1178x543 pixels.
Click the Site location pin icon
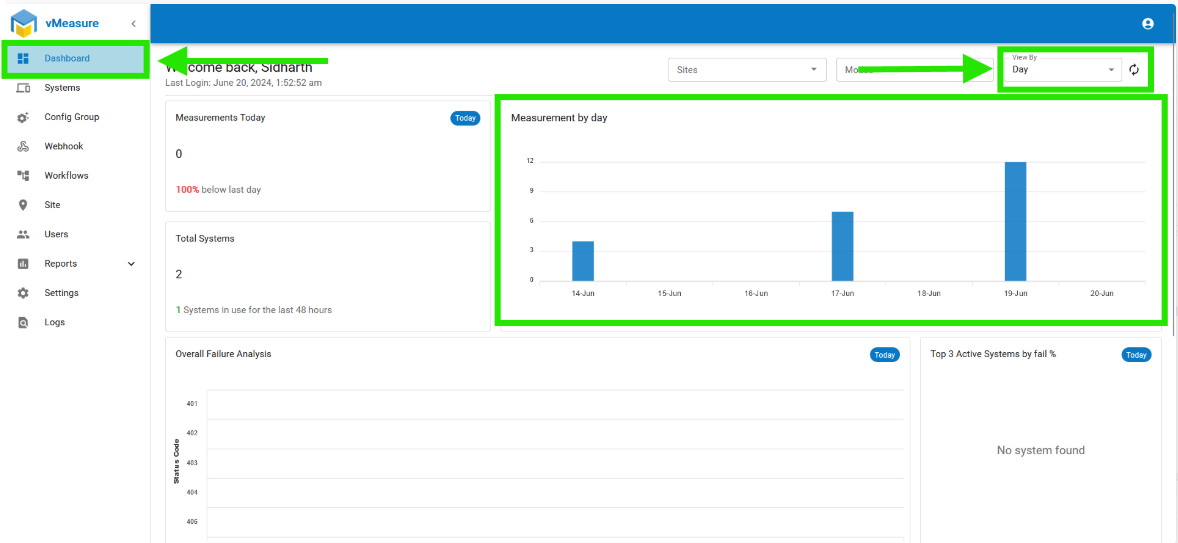(23, 205)
